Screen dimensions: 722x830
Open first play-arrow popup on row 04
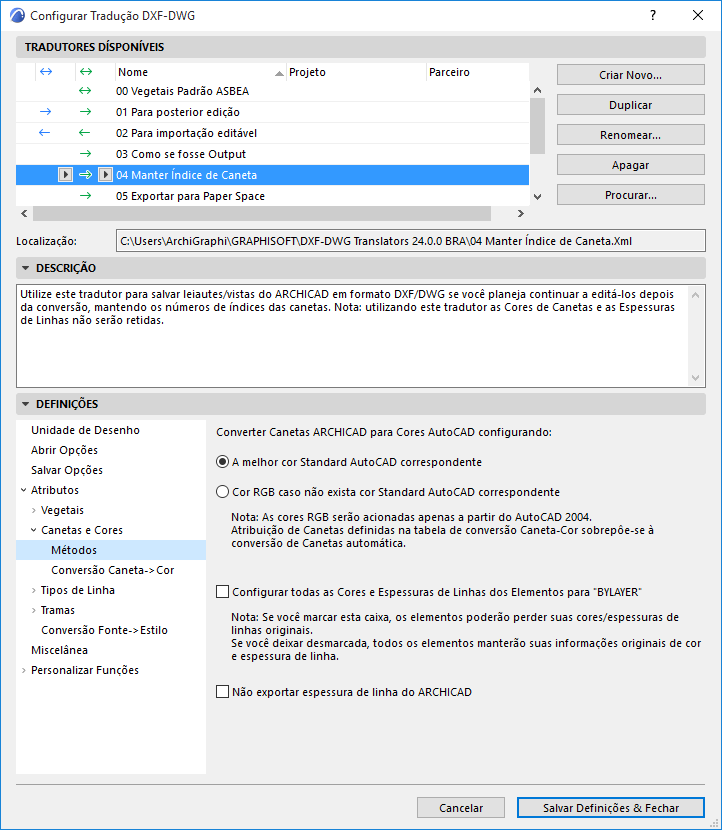click(65, 175)
